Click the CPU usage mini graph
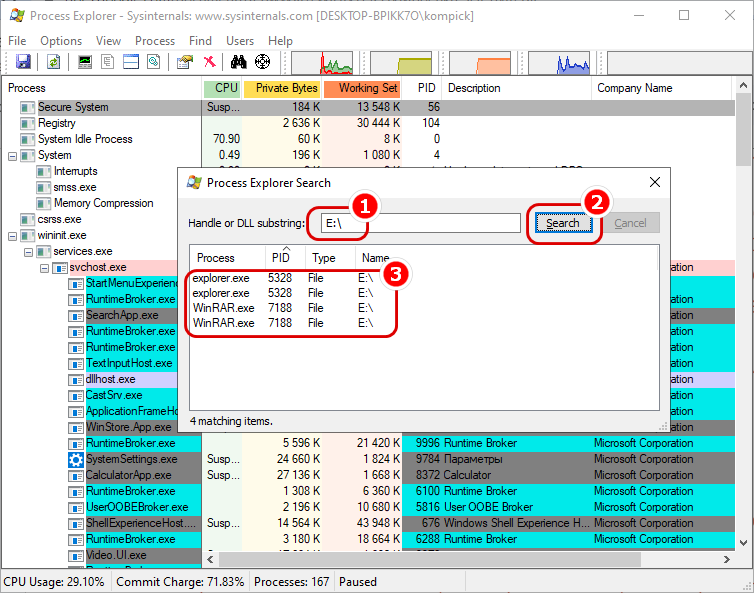 tap(322, 63)
